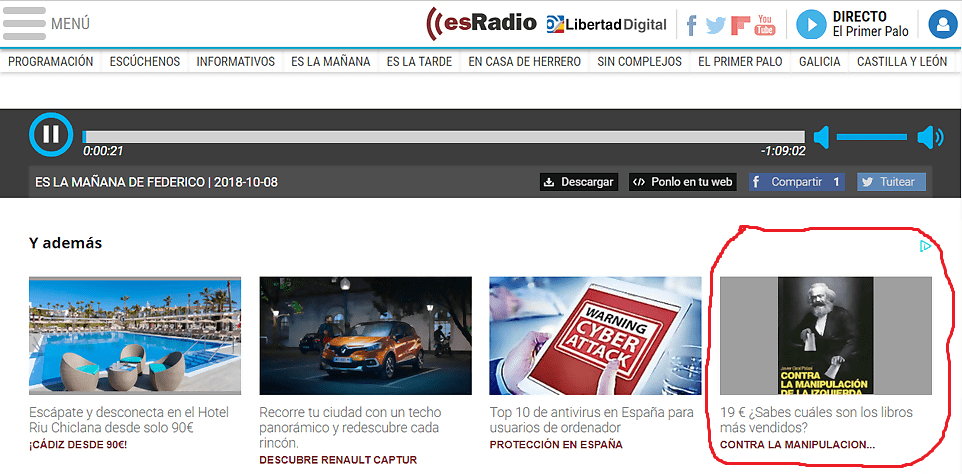Click the 'Y además' heading
The width and height of the screenshot is (962, 474).
tap(65, 243)
